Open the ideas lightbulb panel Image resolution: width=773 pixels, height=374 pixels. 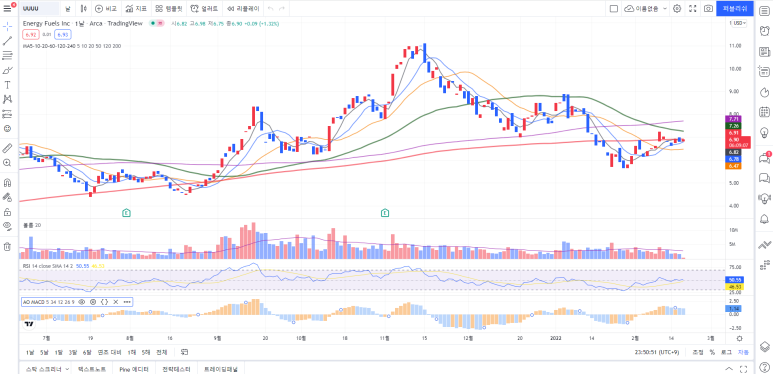[x=765, y=133]
